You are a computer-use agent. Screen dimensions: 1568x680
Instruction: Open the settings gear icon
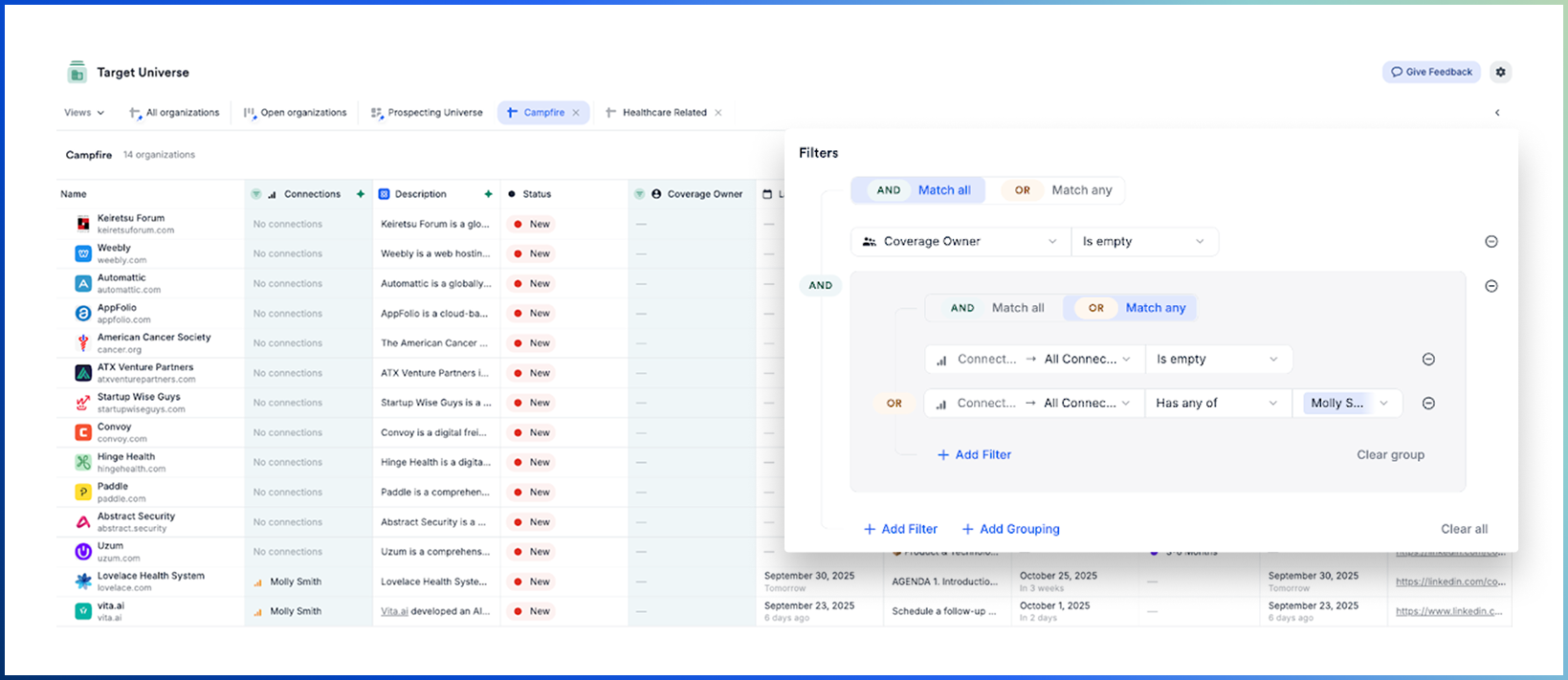(x=1500, y=72)
